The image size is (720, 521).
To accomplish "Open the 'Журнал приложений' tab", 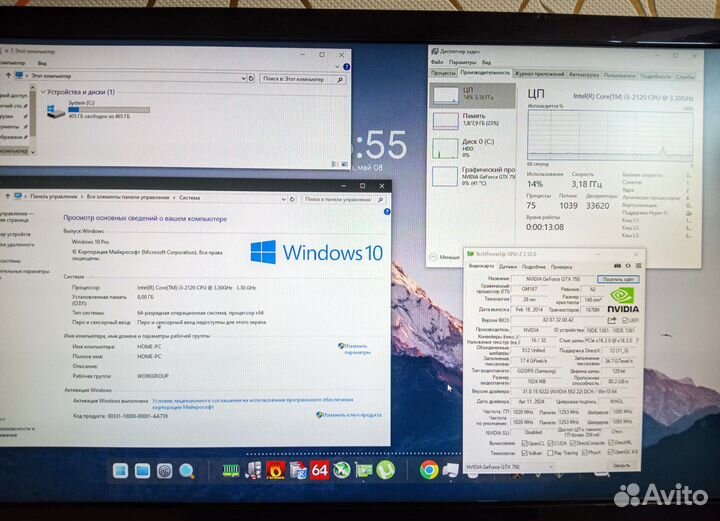I will (x=539, y=74).
